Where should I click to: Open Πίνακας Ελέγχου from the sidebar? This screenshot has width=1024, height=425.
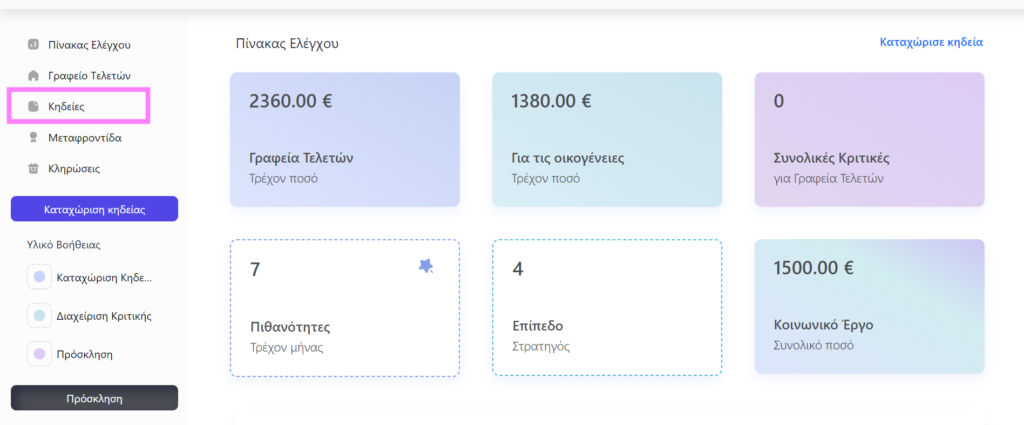89,45
